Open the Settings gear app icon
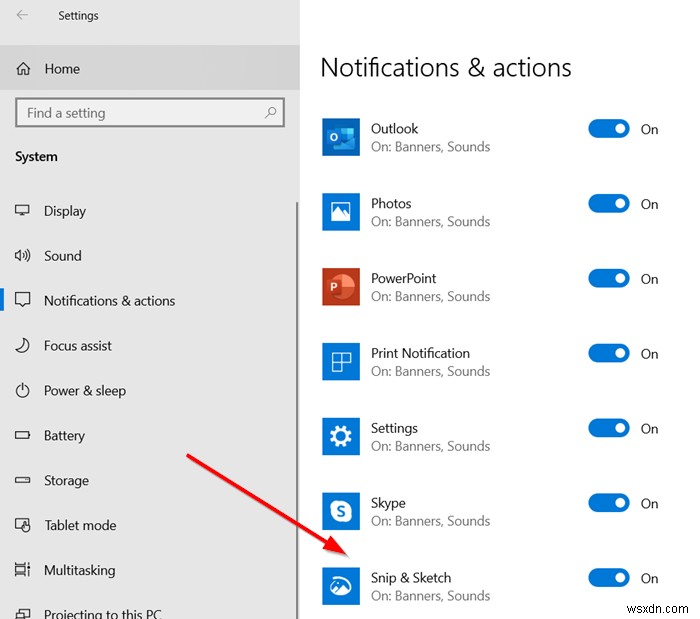This screenshot has height=619, width=700. click(341, 436)
